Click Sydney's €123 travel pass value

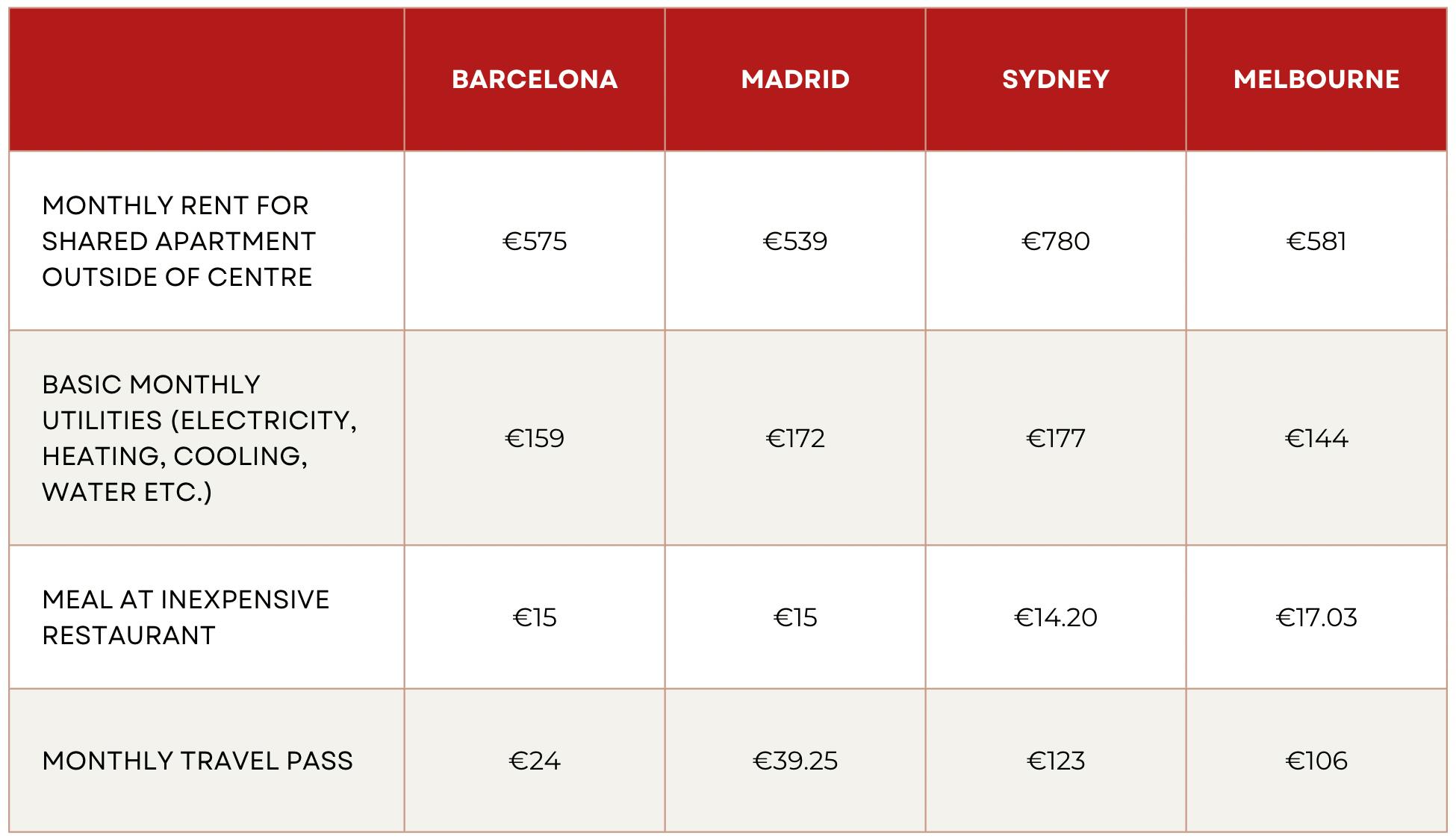click(x=1056, y=761)
